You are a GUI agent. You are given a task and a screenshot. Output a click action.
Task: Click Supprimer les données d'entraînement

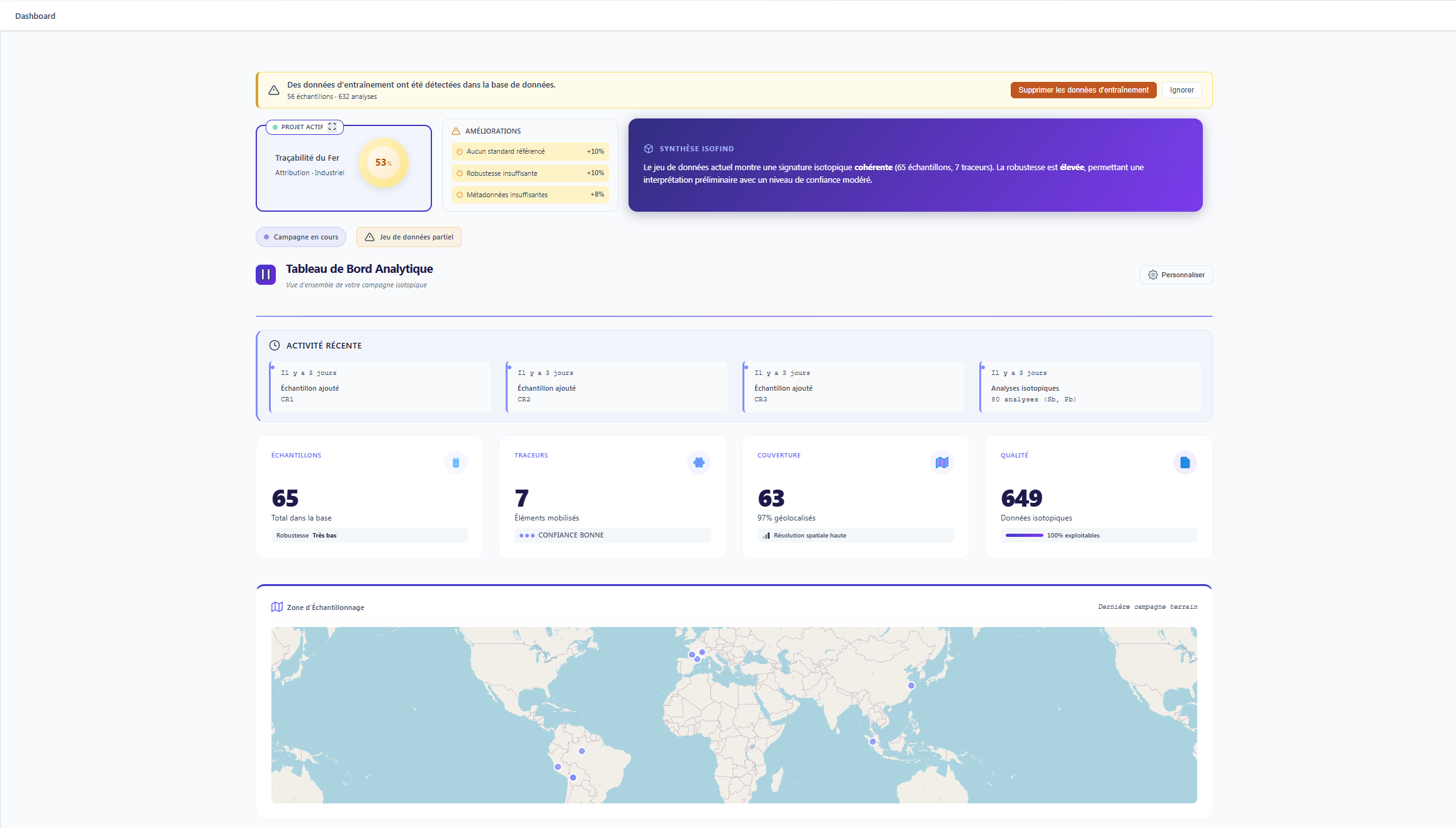[1083, 89]
